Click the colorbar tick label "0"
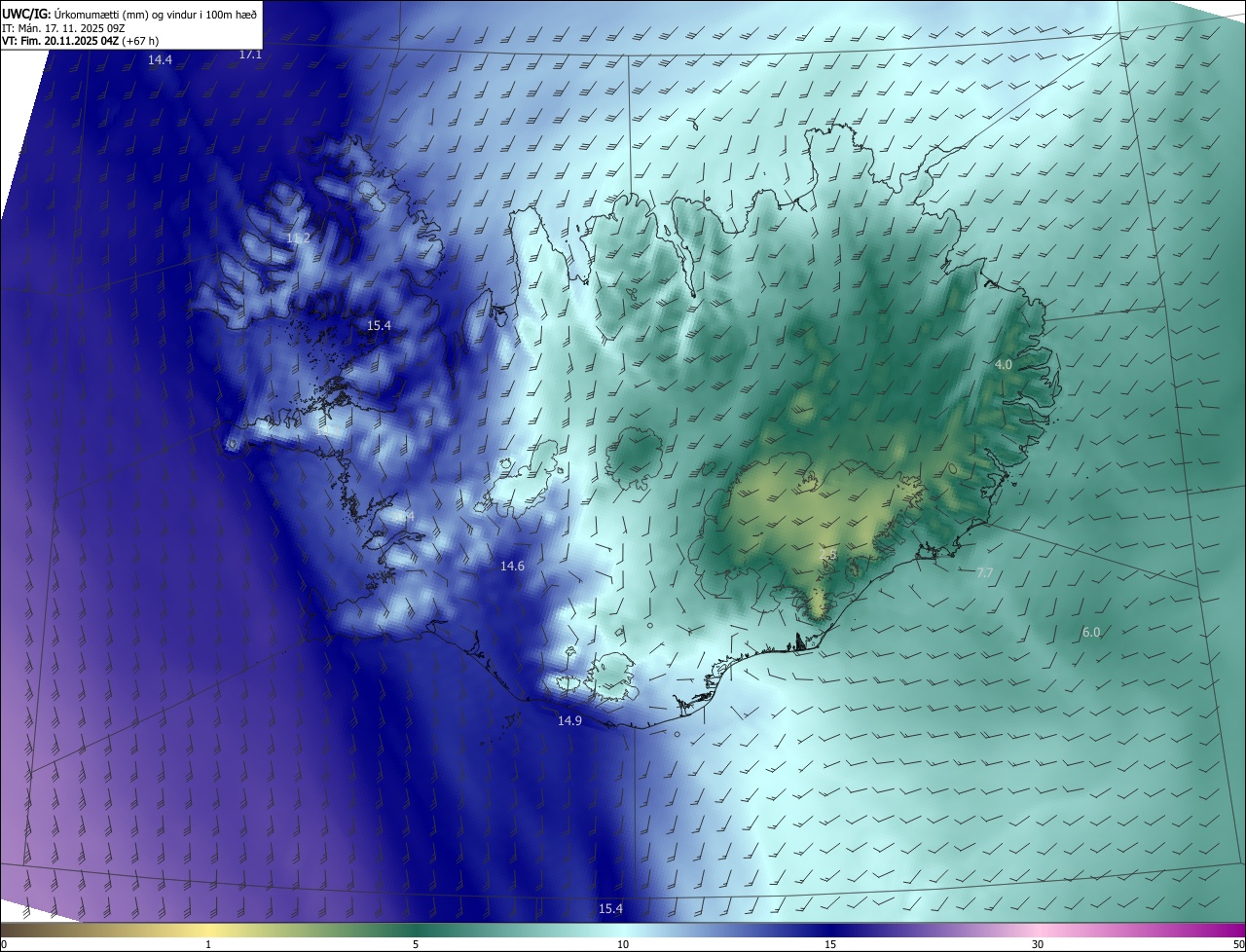1246x952 pixels. [x=4, y=945]
